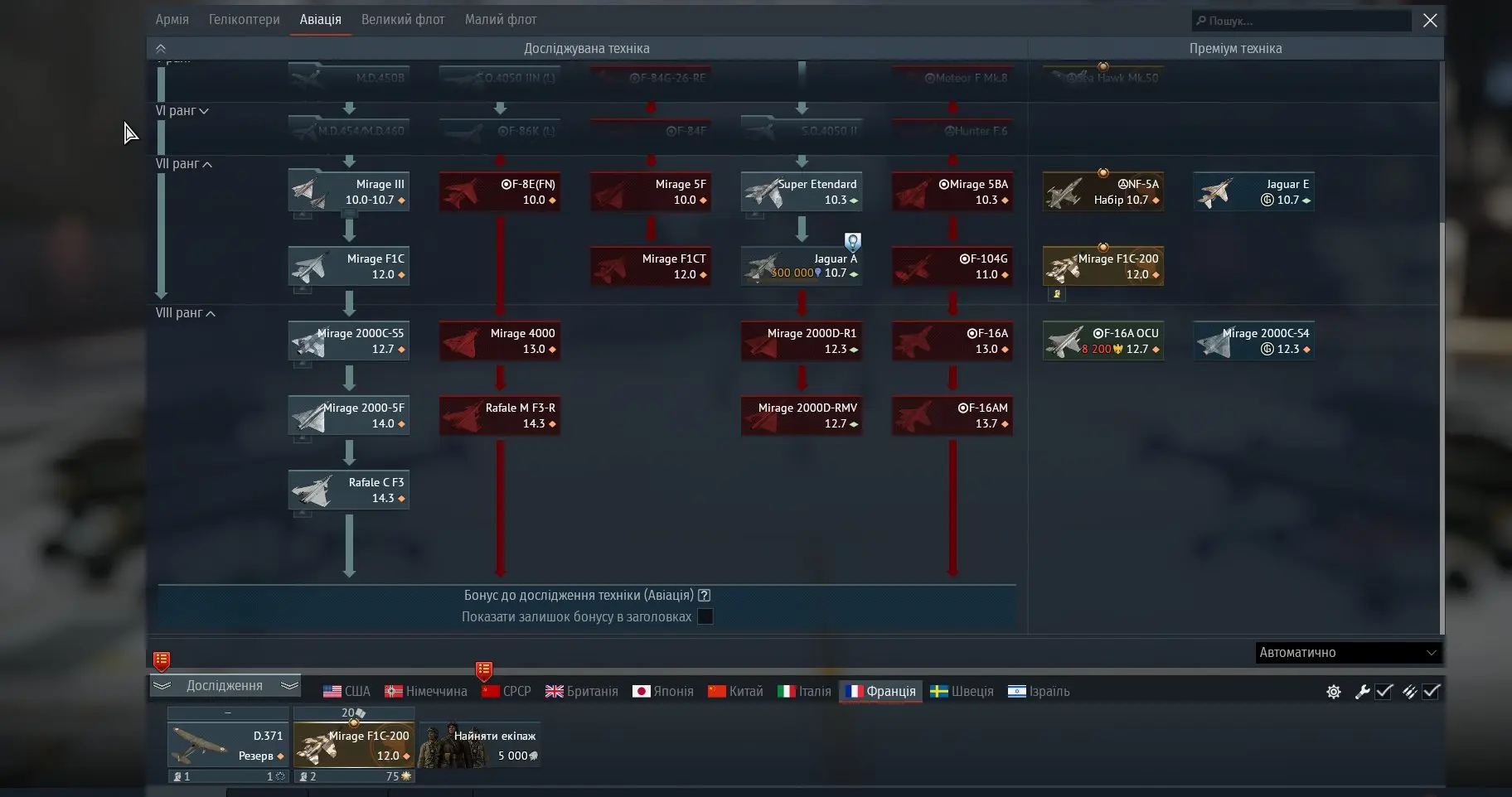Select the premium Jaguar E aircraft
Screen dimensions: 1512x797
tap(1254, 191)
